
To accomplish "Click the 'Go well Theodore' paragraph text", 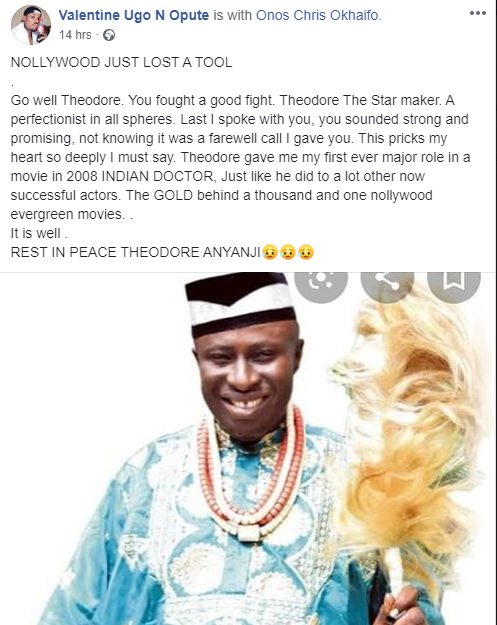I will [240, 157].
